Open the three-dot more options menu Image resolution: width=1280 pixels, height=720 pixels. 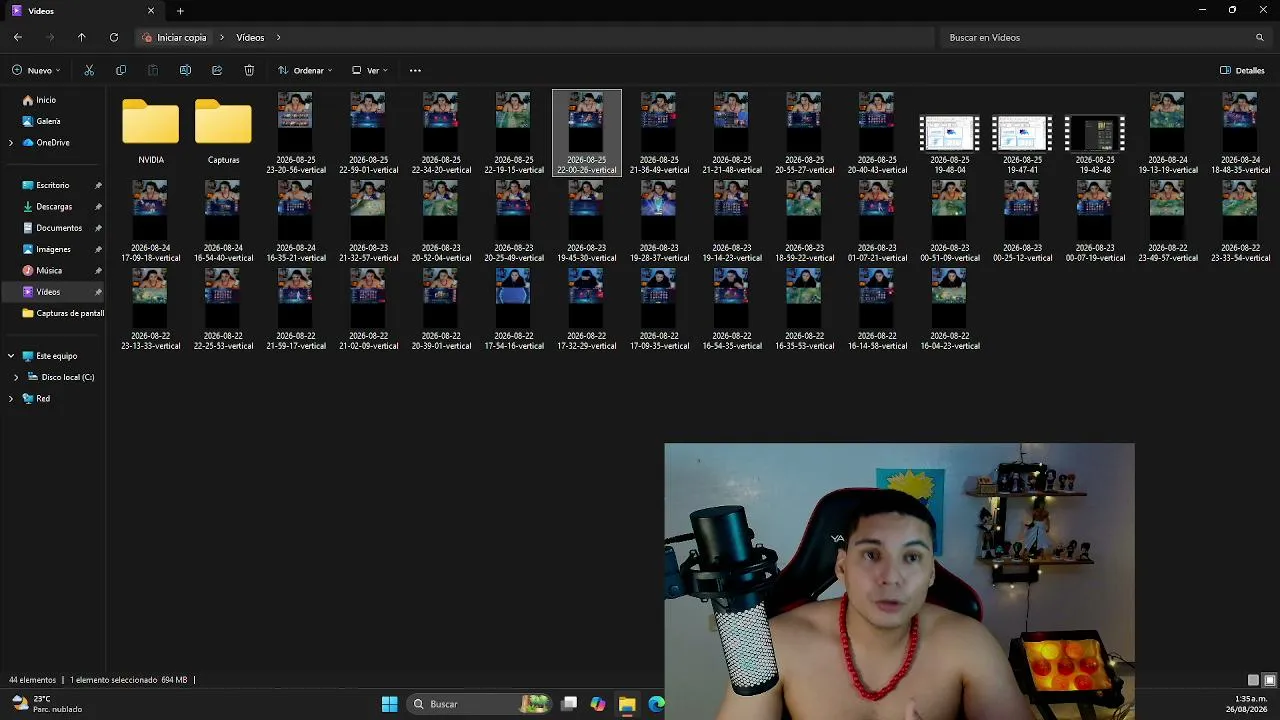tap(415, 70)
